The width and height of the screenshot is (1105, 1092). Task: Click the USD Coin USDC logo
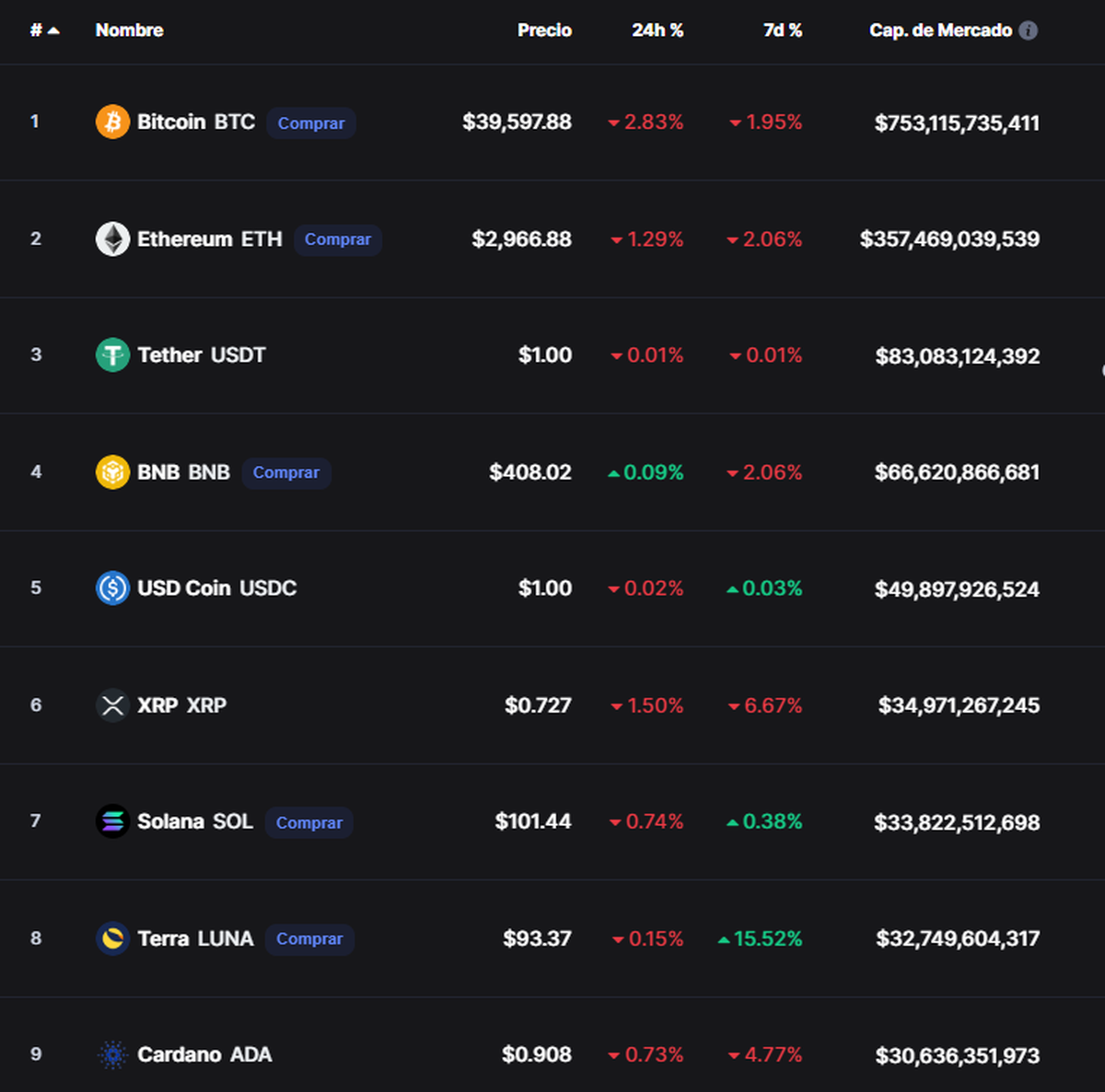[x=112, y=588]
